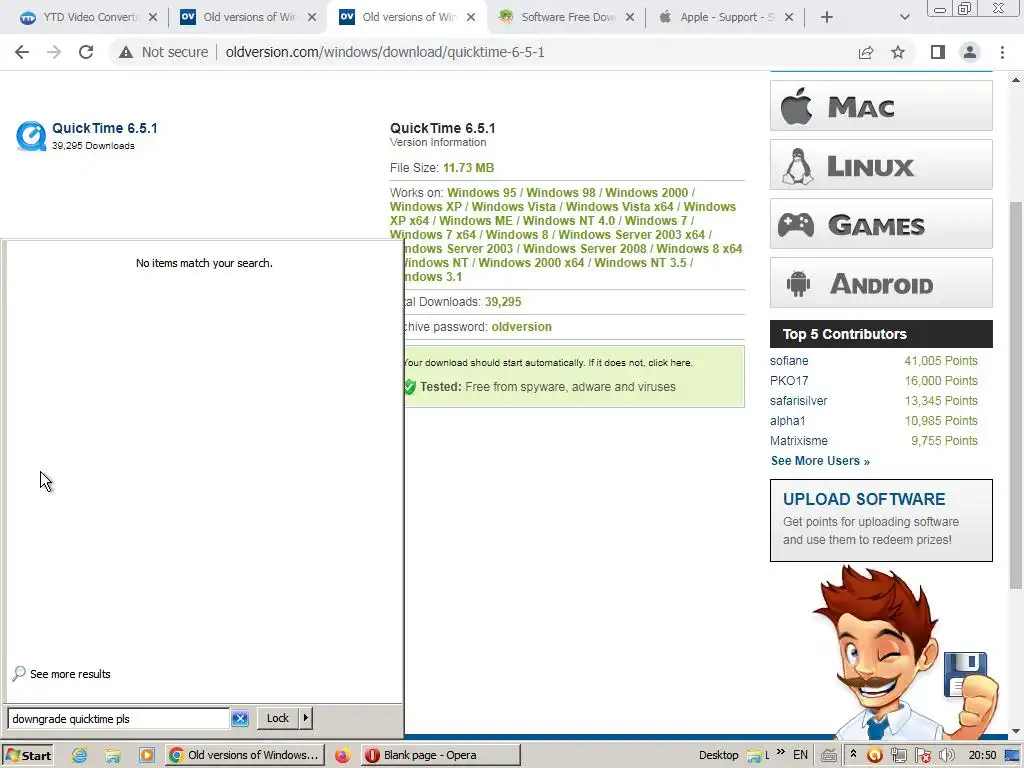This screenshot has width=1024, height=768.
Task: Go back to the previous page
Action: coord(22,52)
